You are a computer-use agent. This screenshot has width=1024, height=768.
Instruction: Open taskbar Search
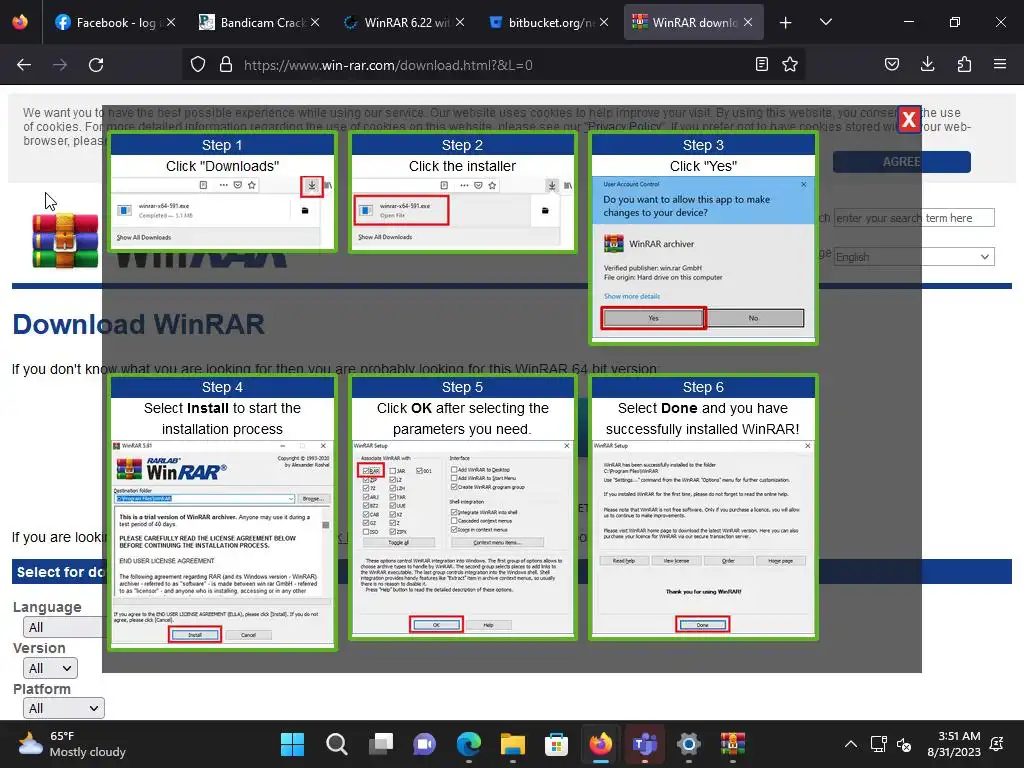coord(336,744)
